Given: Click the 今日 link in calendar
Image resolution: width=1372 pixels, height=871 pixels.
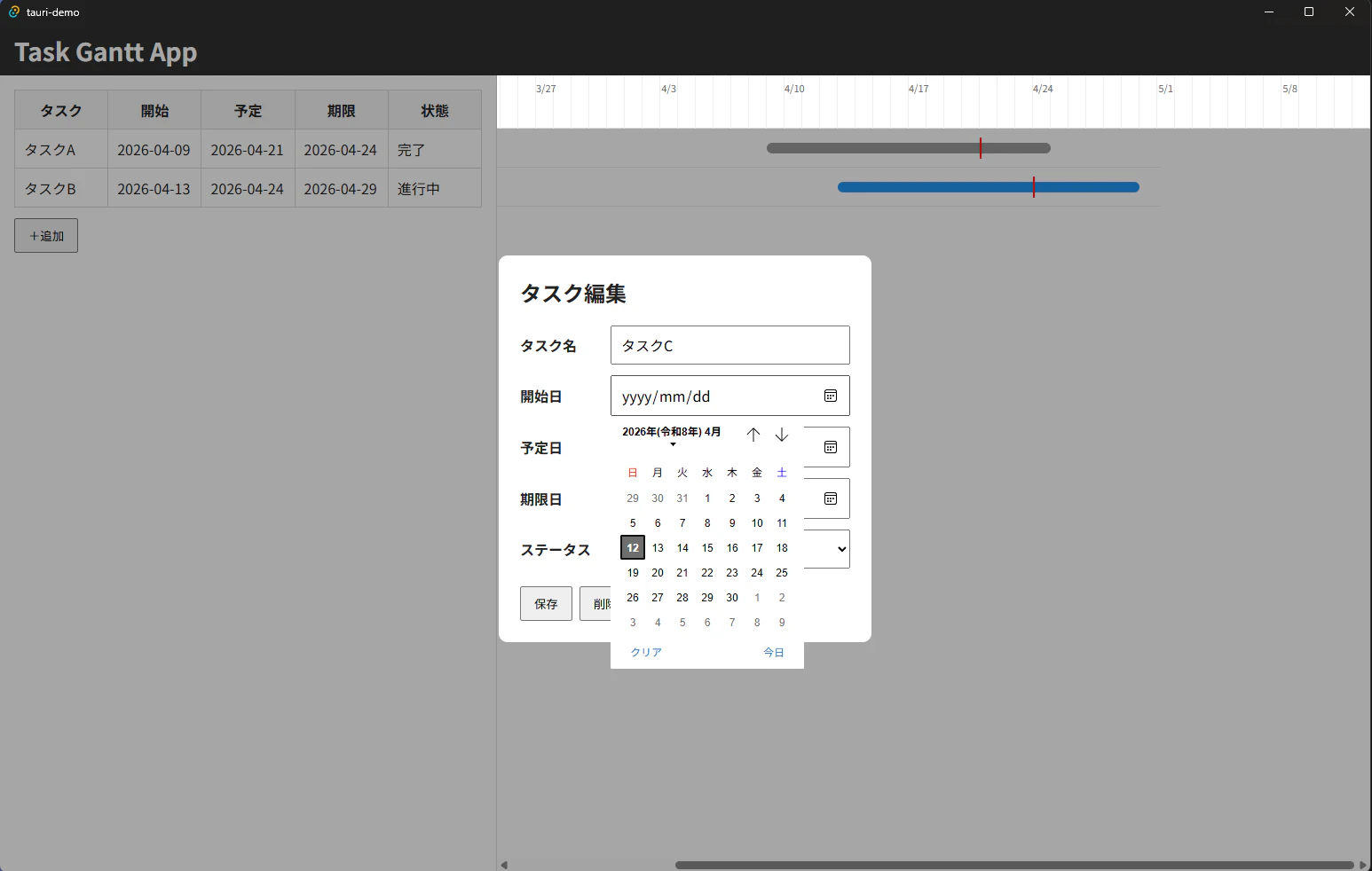Looking at the screenshot, I should click(x=774, y=652).
